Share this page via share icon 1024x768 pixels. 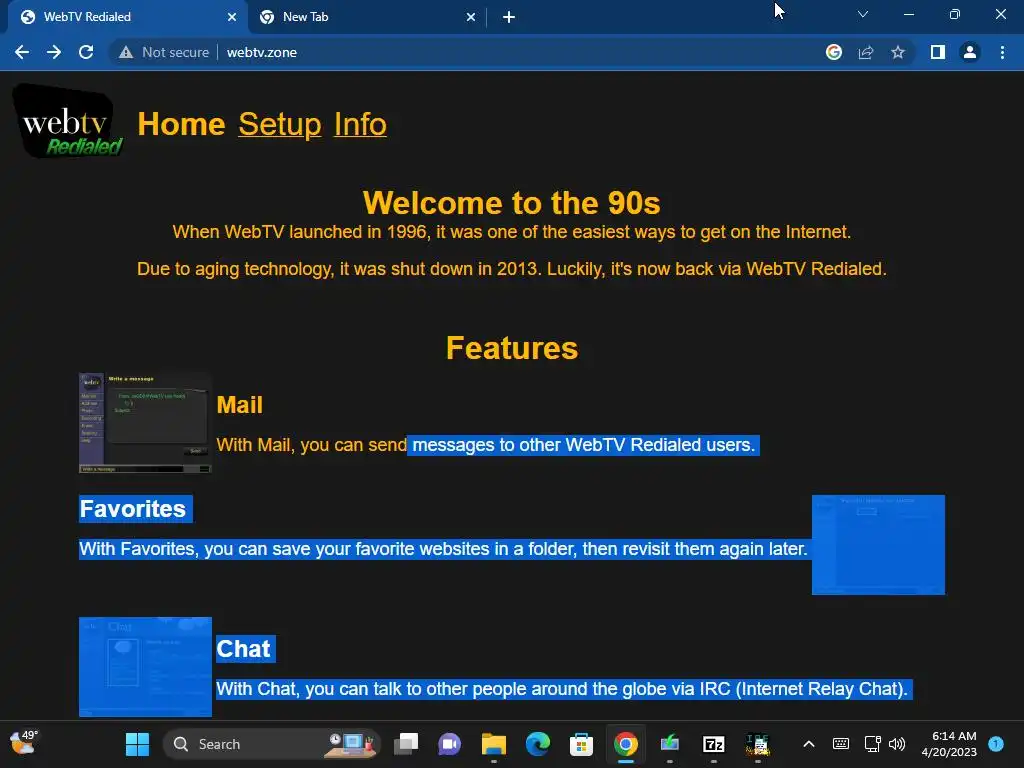(866, 52)
